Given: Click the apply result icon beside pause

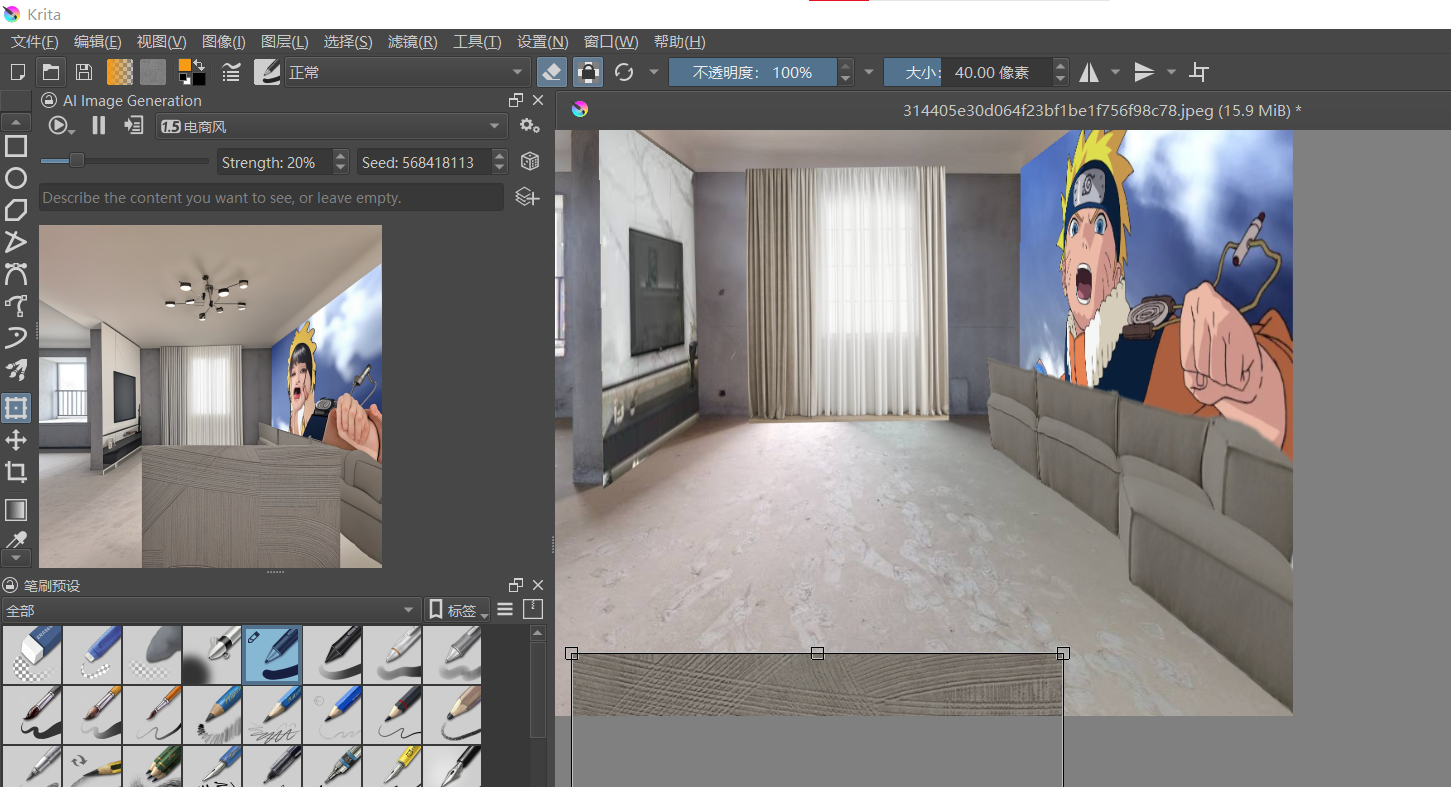Looking at the screenshot, I should 134,126.
